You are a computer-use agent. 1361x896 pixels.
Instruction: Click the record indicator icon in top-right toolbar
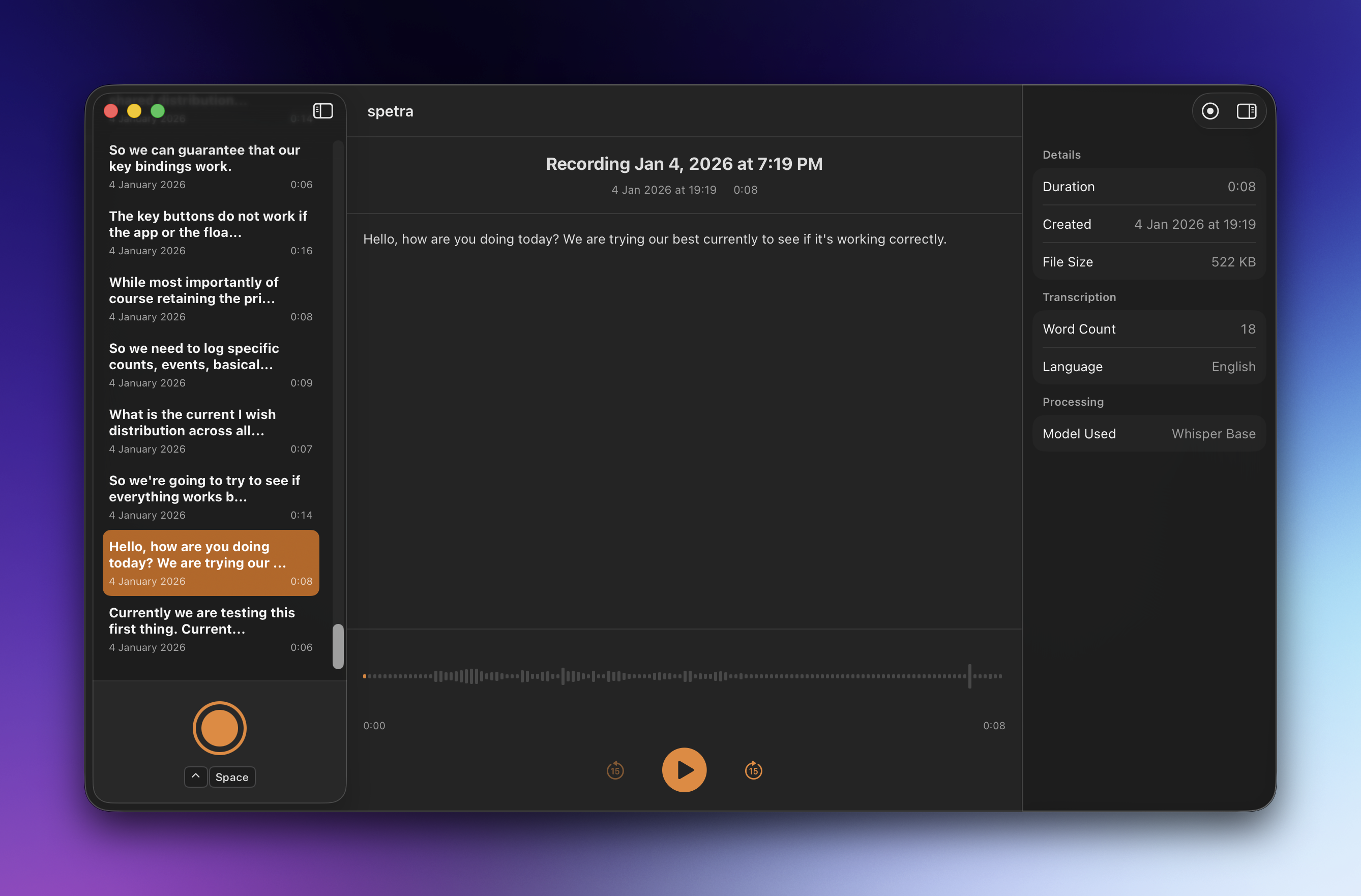(x=1210, y=111)
